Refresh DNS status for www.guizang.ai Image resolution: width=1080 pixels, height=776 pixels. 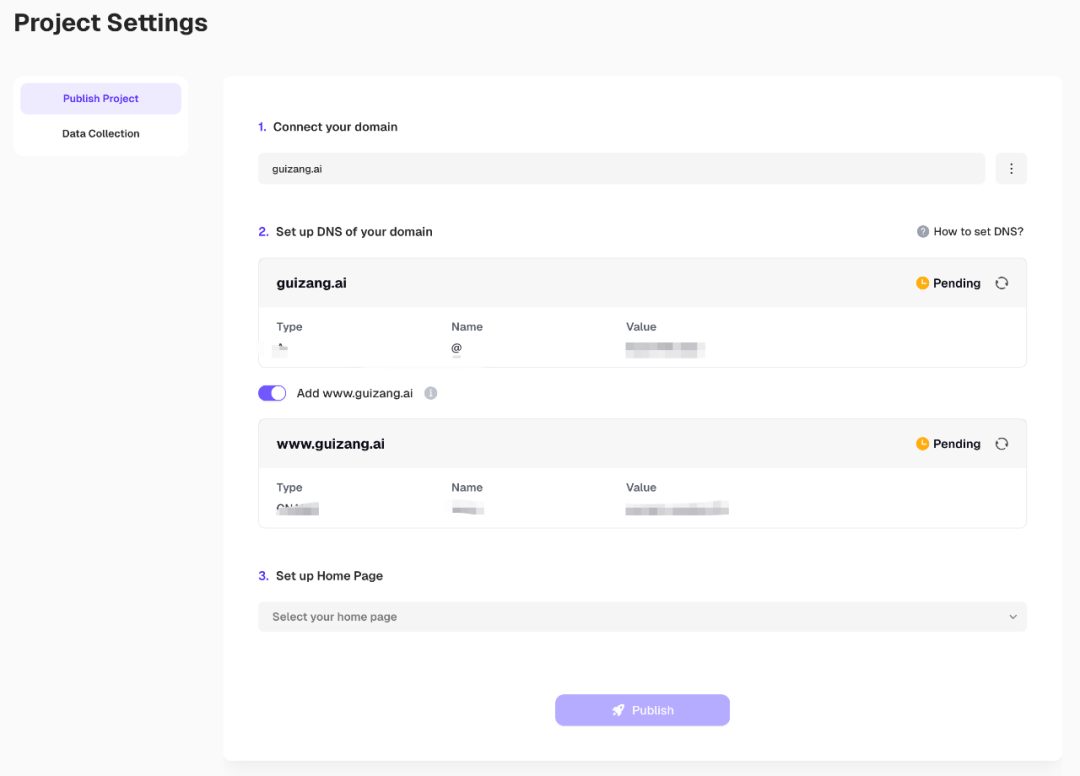[x=1001, y=444]
